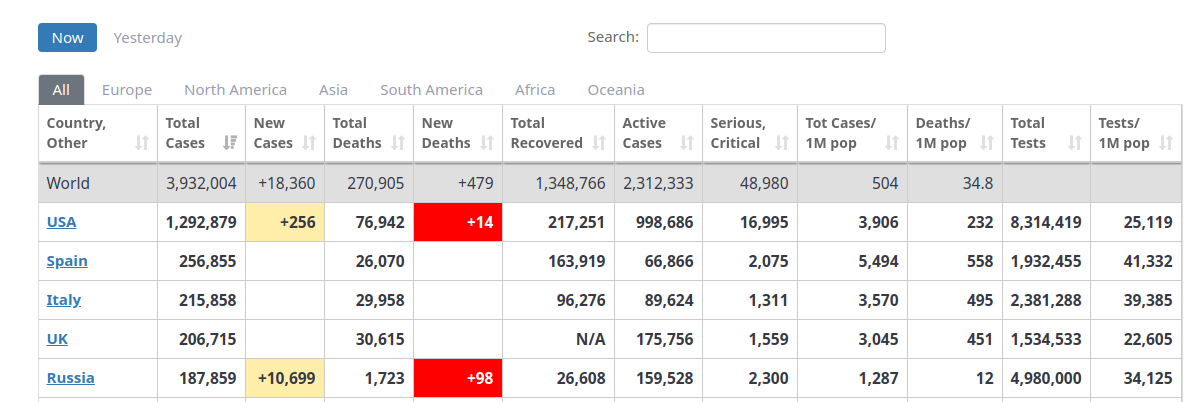Click Serious, Critical sort icon

coord(782,143)
